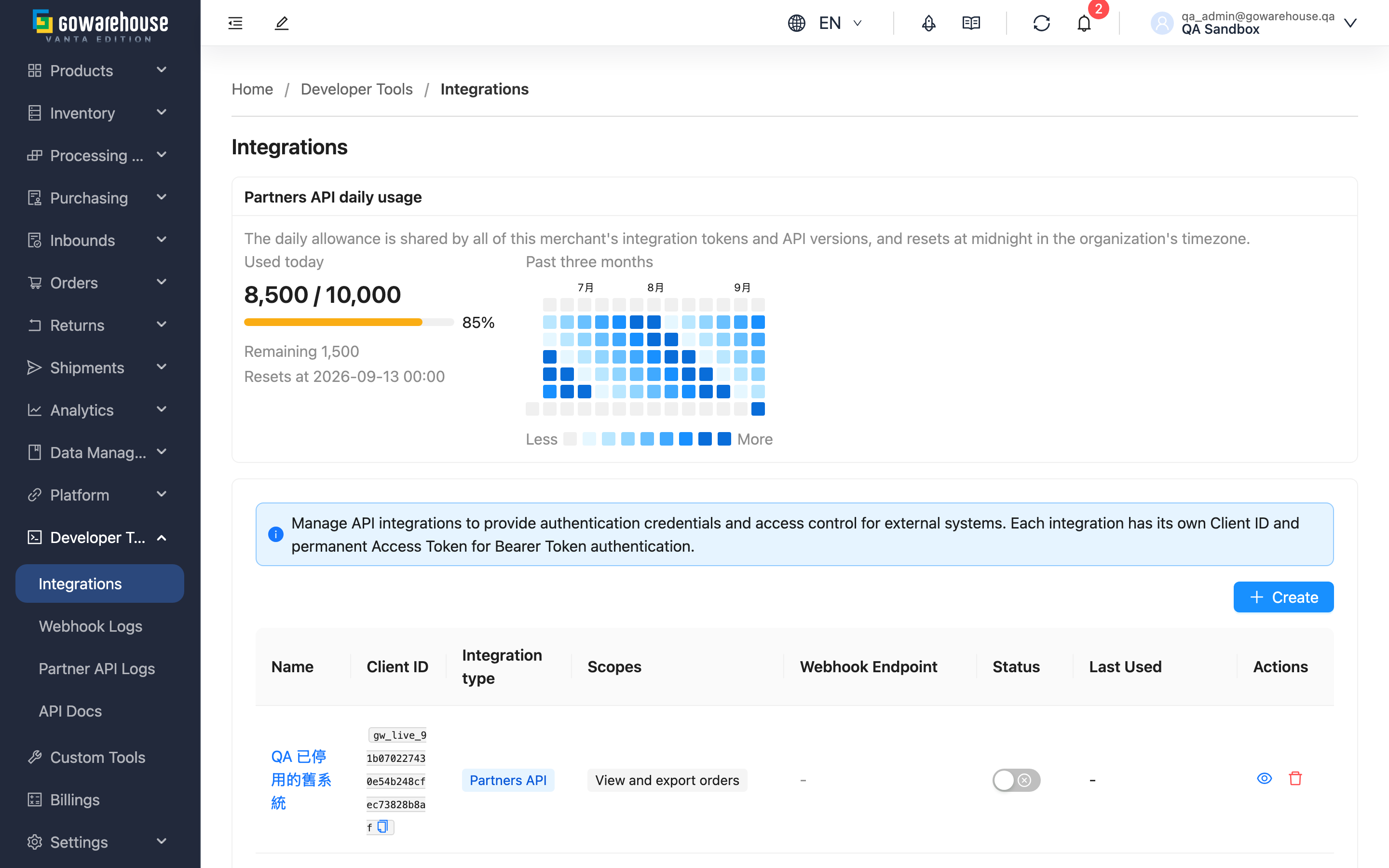Open the rocket release notes icon

[x=928, y=23]
